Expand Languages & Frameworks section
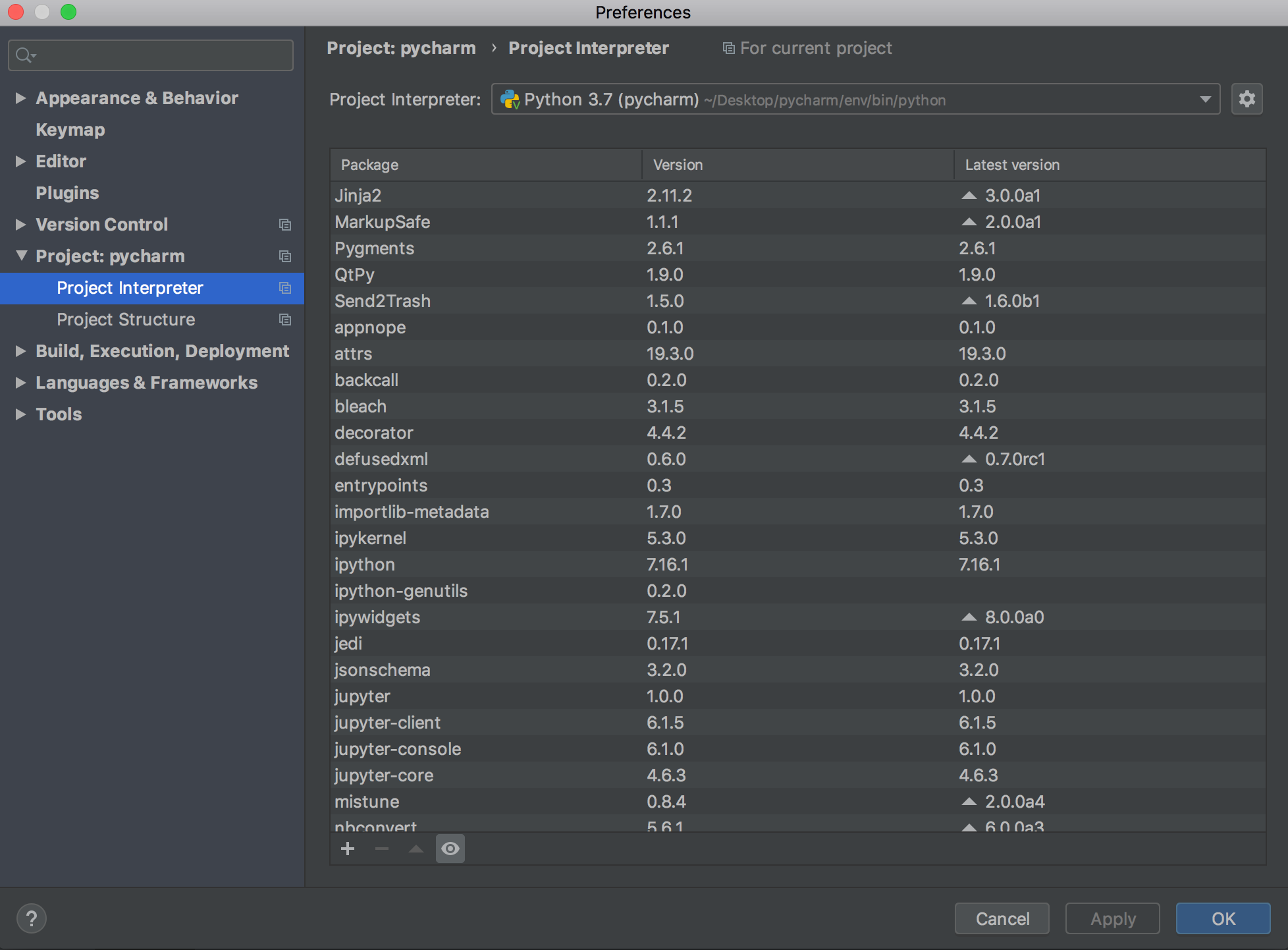 tap(20, 383)
